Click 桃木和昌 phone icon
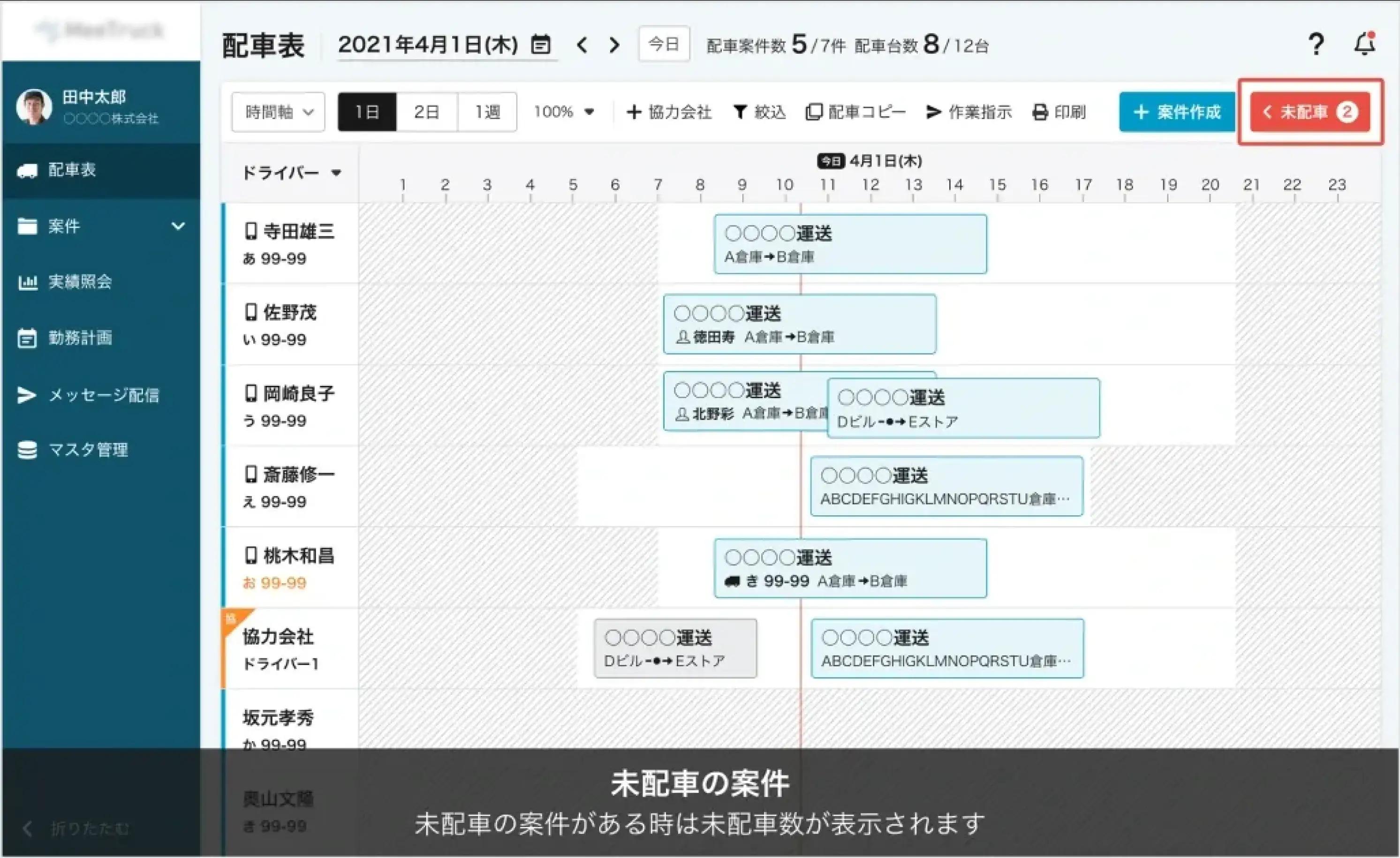 250,555
